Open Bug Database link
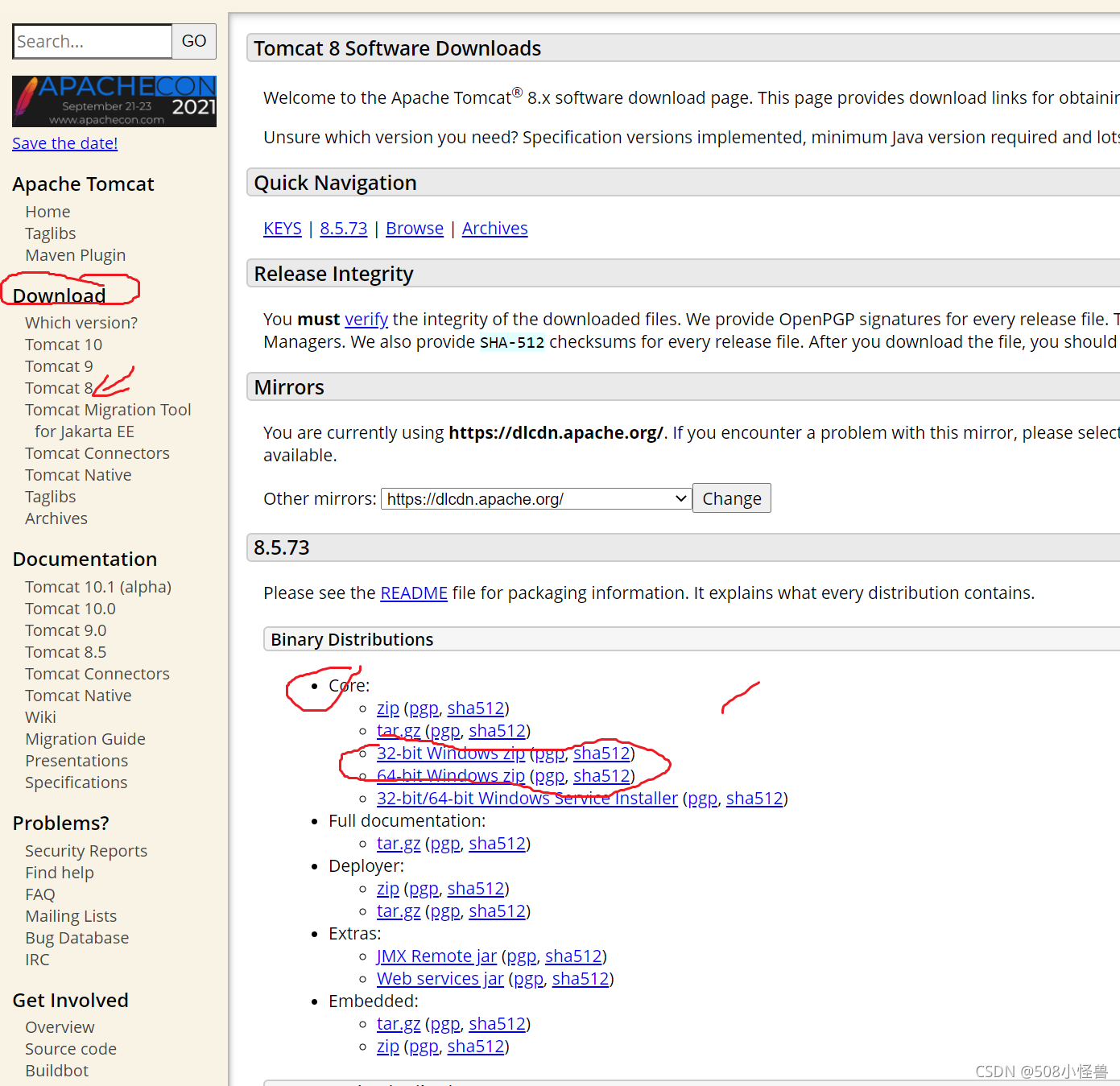 pyautogui.click(x=77, y=938)
